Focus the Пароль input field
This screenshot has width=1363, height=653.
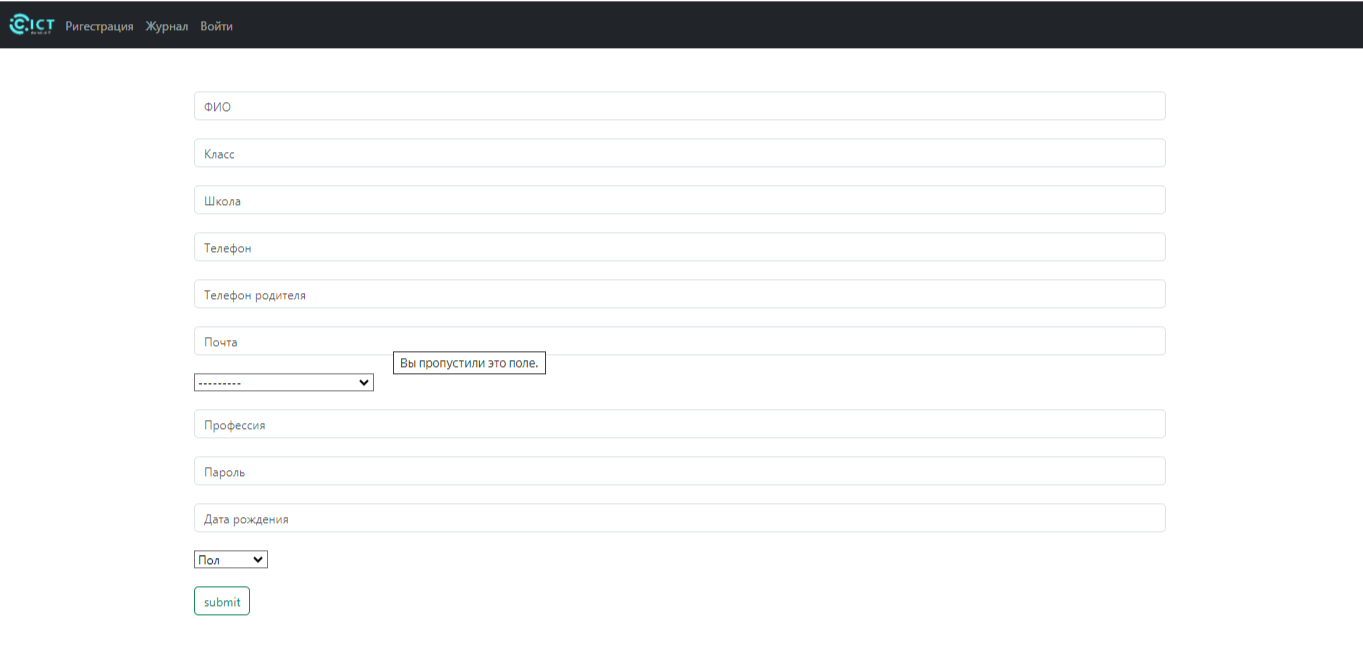(x=680, y=471)
